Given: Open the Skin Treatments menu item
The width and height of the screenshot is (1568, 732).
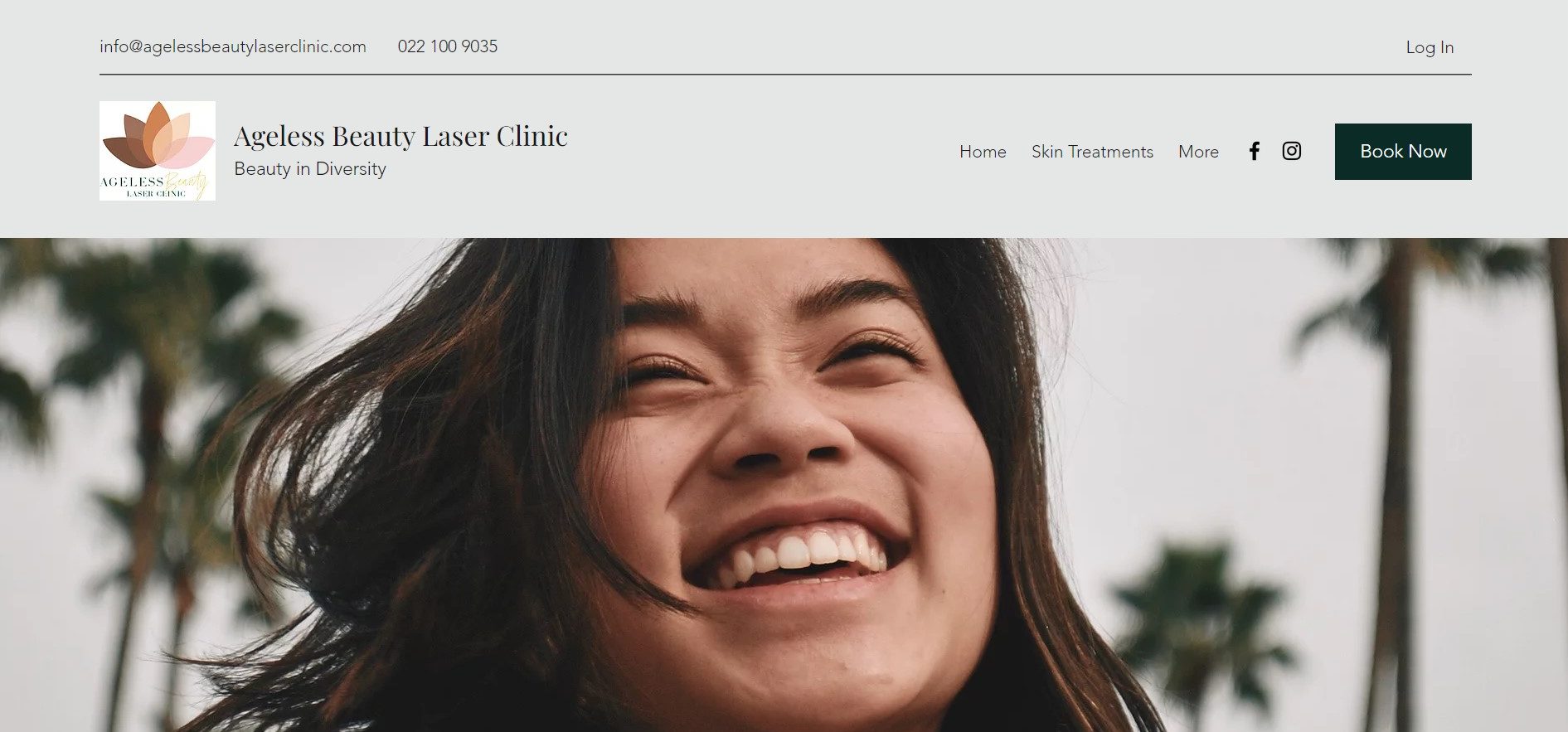Looking at the screenshot, I should 1092,152.
